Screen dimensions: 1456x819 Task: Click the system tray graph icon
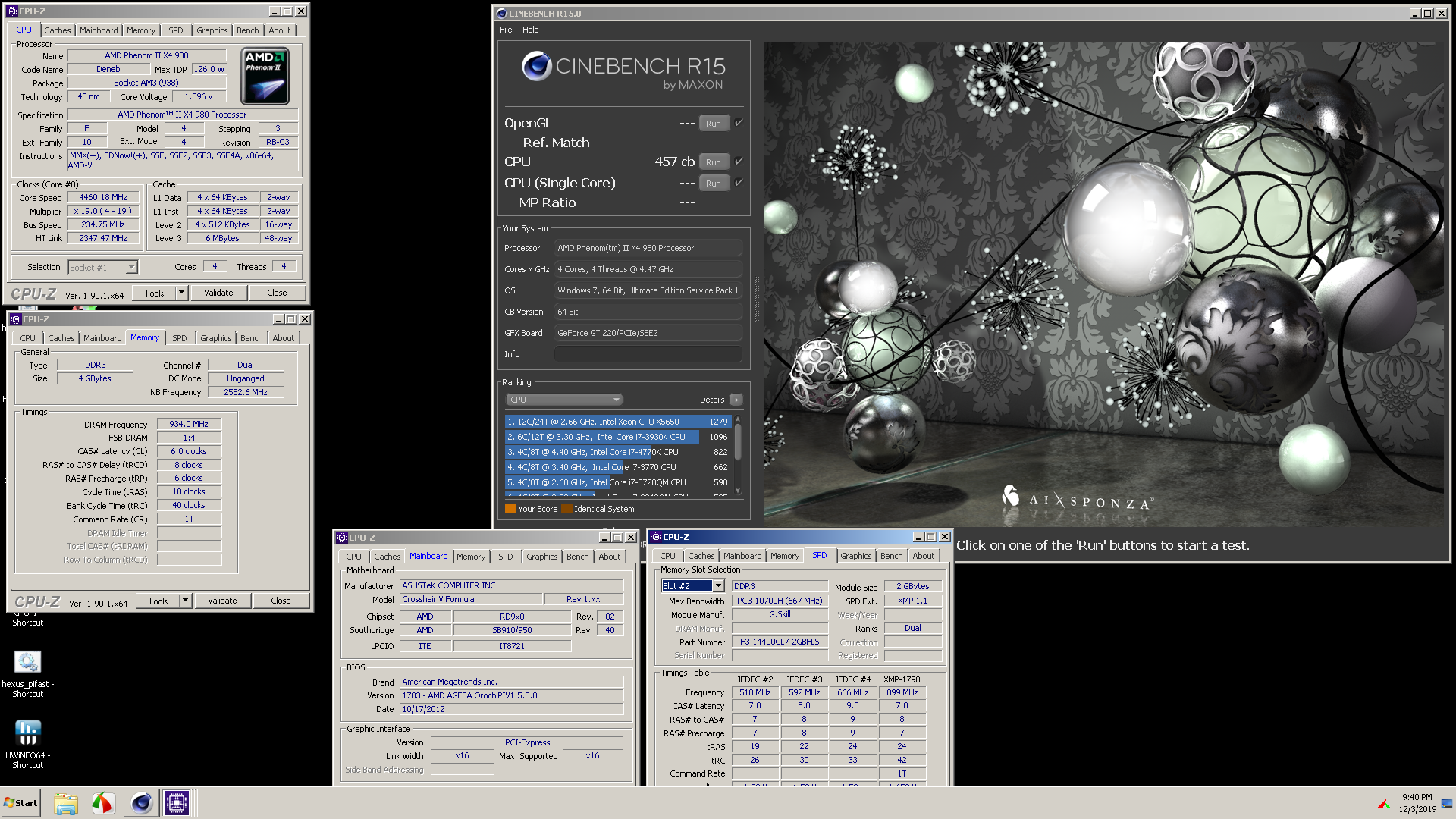coord(1384,803)
